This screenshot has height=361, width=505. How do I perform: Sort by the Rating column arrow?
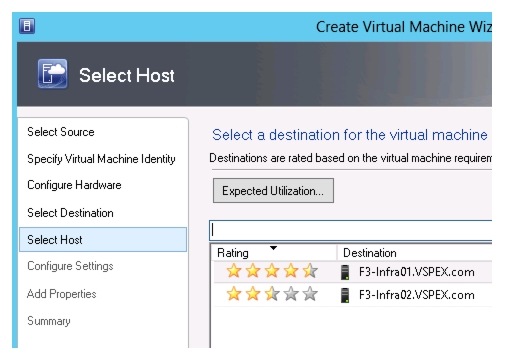click(273, 248)
